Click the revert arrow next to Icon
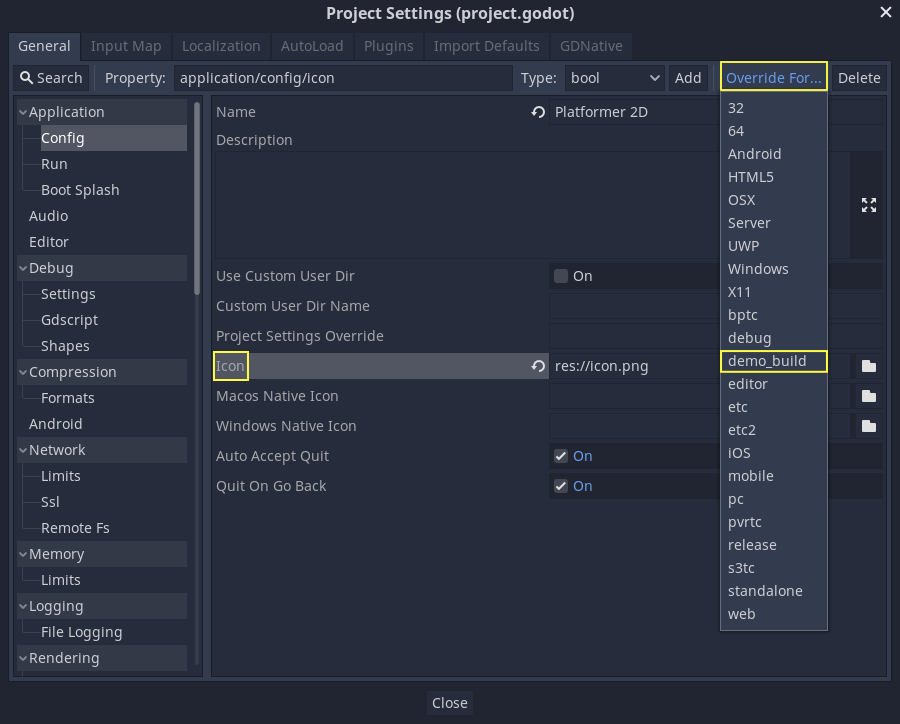Viewport: 900px width, 724px height. click(x=538, y=367)
